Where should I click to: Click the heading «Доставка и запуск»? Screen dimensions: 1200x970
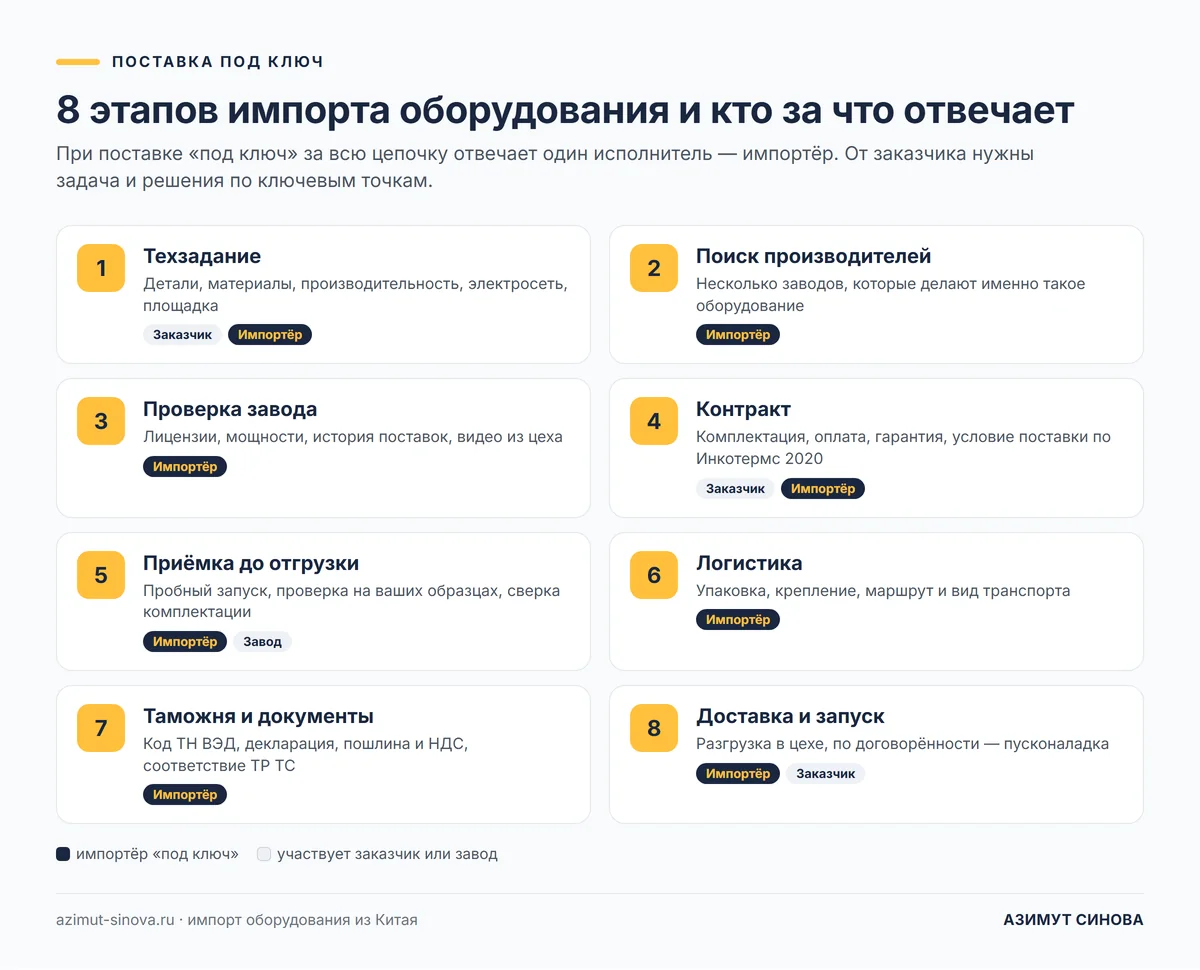(790, 716)
